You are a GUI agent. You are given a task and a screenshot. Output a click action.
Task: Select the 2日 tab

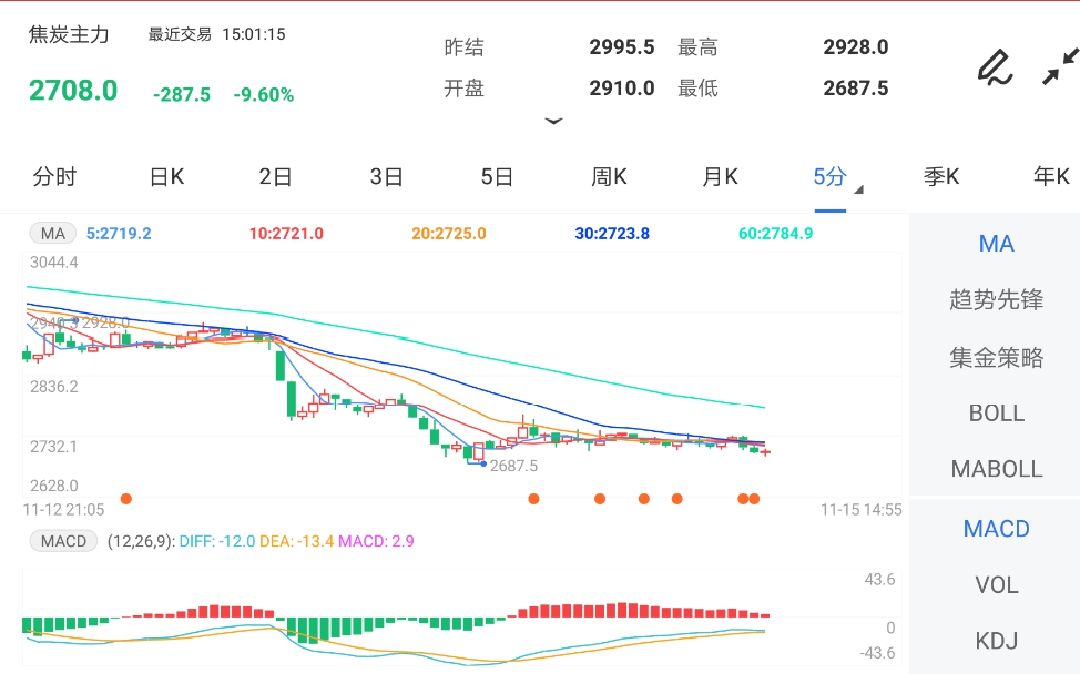[x=276, y=177]
